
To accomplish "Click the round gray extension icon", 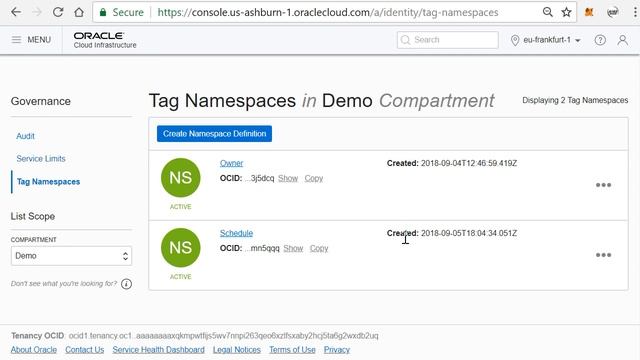I will pos(613,12).
